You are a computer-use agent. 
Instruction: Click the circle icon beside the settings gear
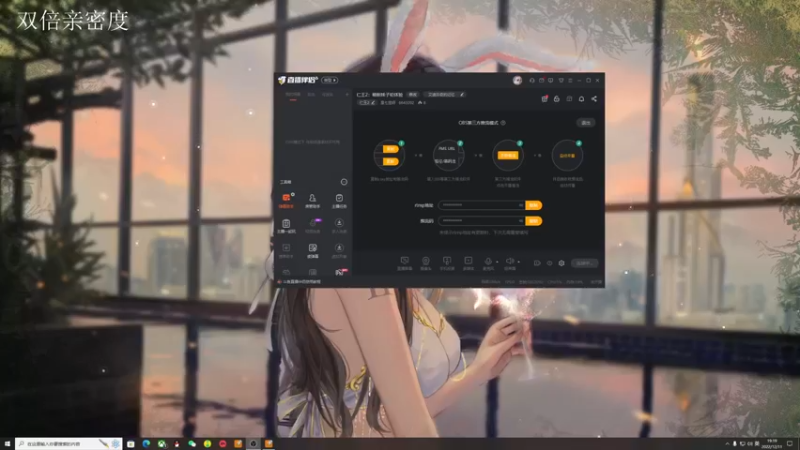point(549,263)
